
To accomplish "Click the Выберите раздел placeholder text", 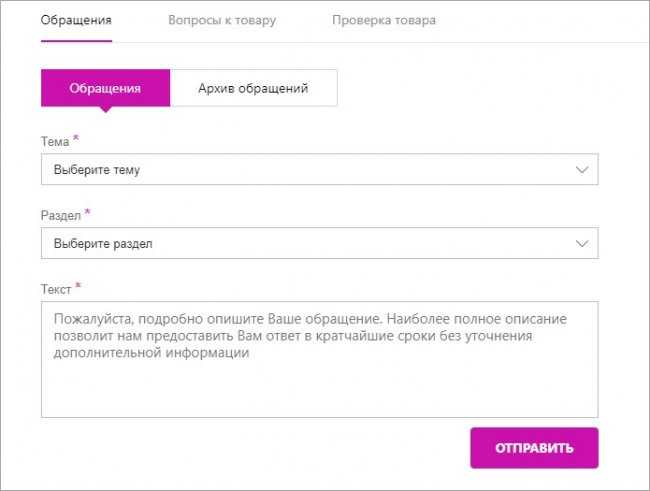I will 103,243.
